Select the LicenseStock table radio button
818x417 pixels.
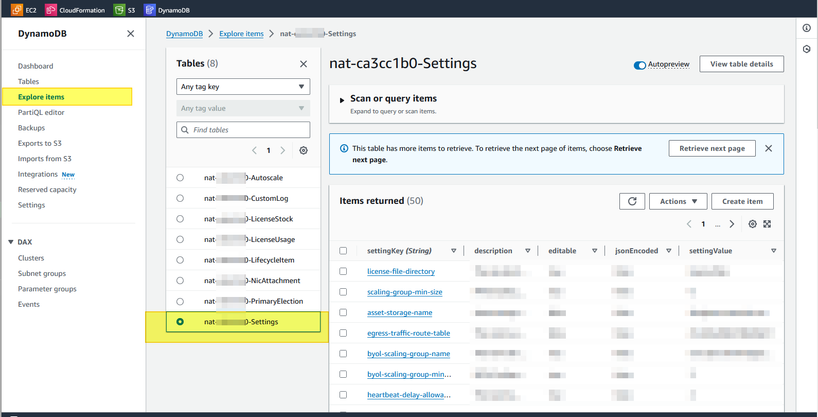click(180, 219)
